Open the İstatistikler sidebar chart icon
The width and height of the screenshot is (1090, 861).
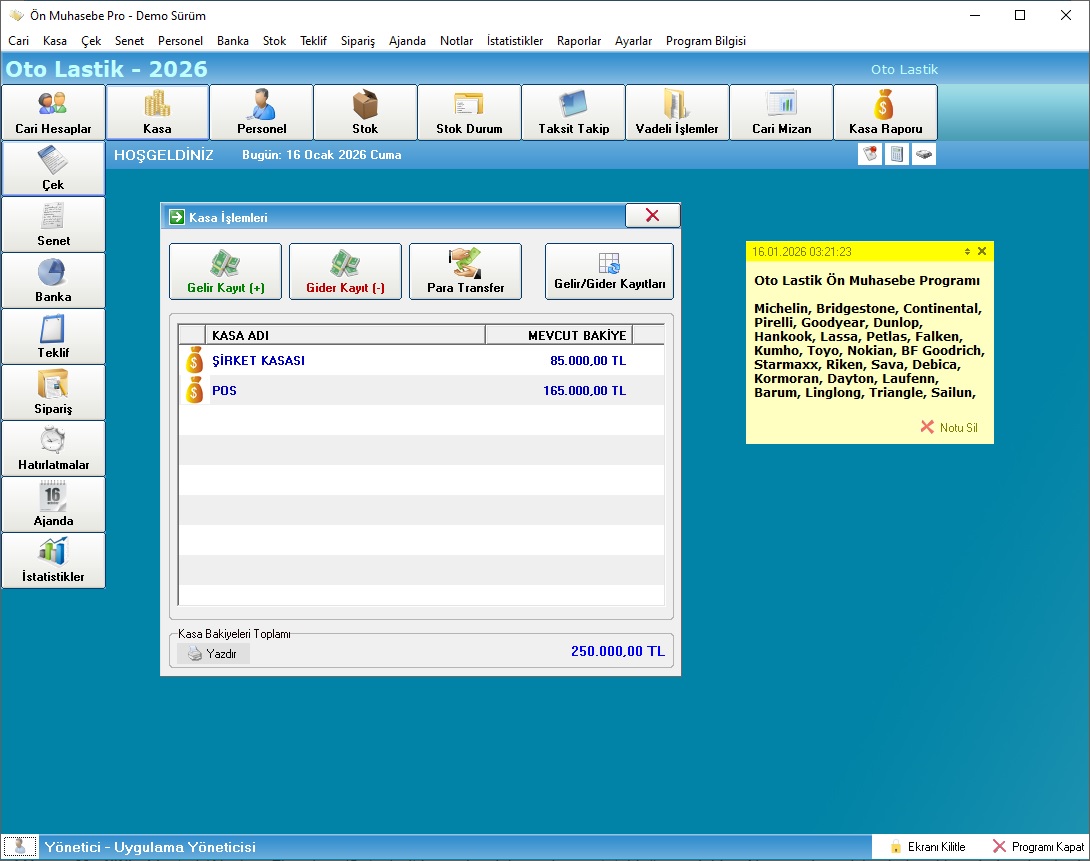53,560
